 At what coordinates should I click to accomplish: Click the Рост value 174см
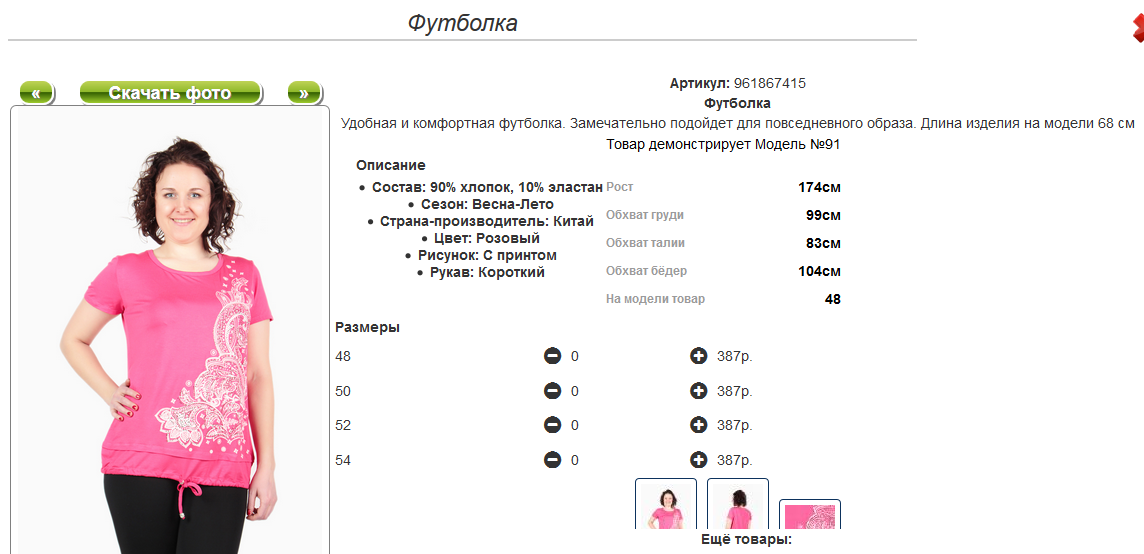pos(819,187)
